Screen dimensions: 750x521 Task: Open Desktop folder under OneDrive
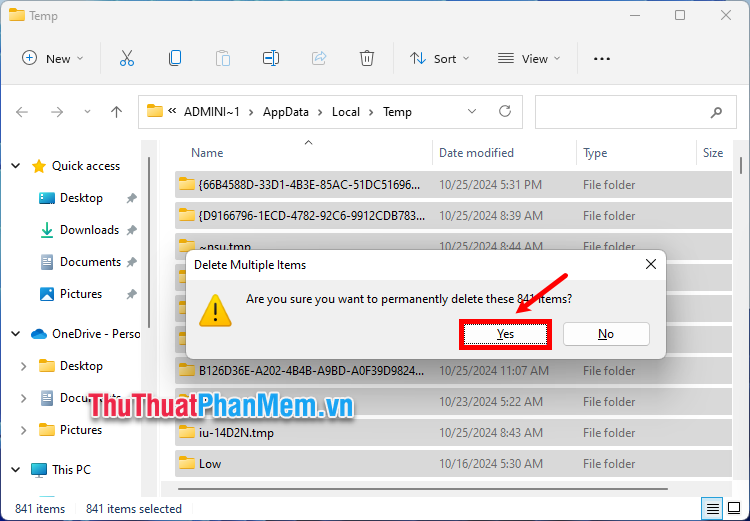pos(81,366)
